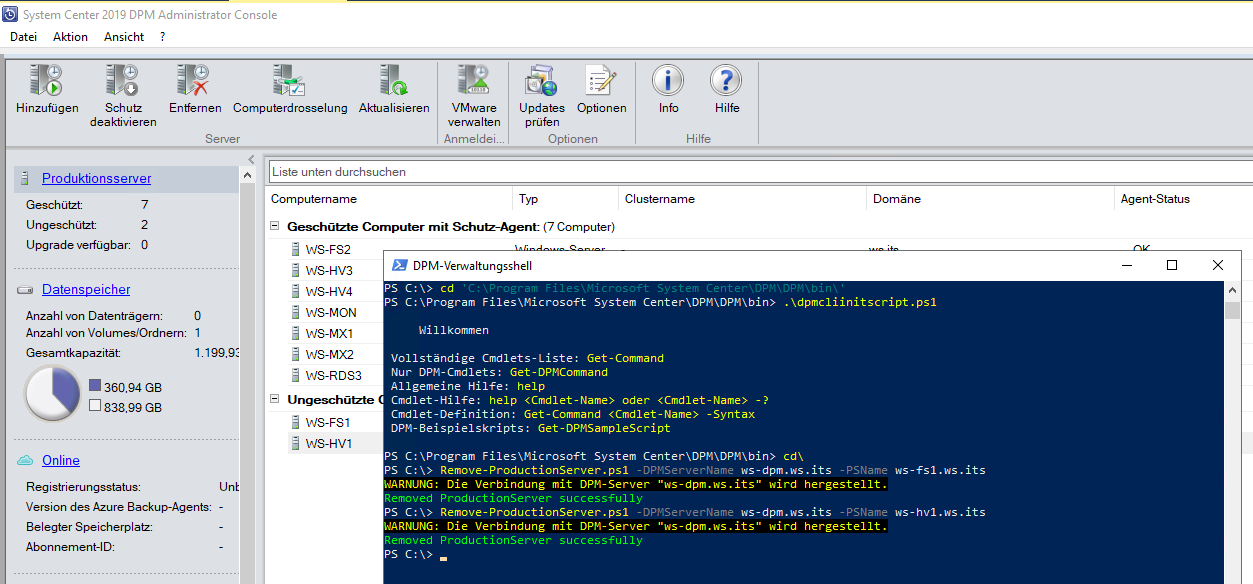Select the WS-HV4 computer row

coord(328,291)
